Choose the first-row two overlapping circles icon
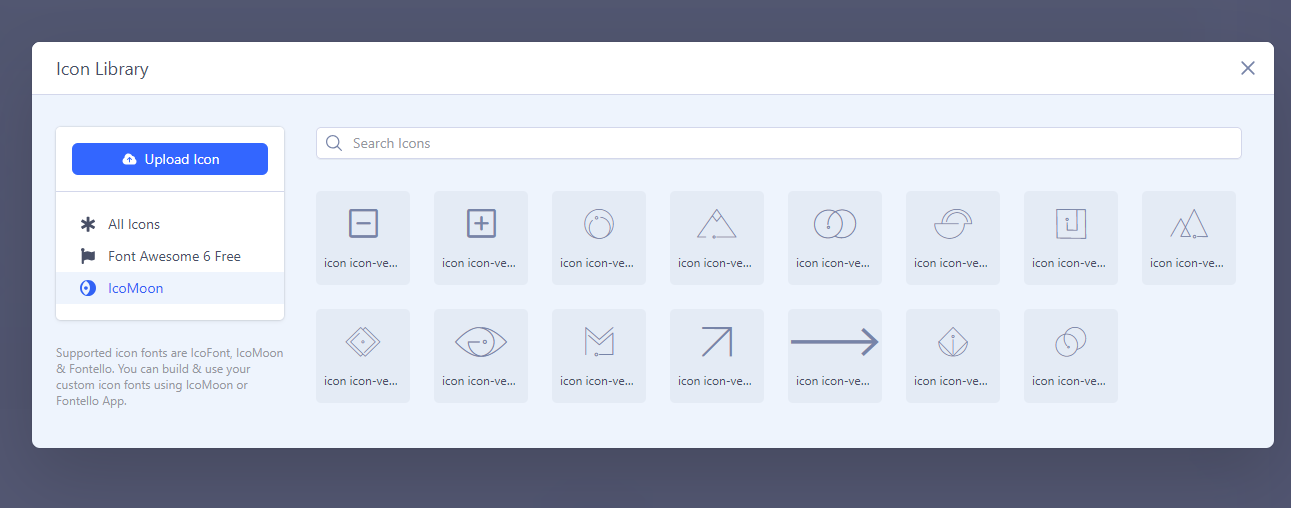The height and width of the screenshot is (508, 1291). click(834, 237)
